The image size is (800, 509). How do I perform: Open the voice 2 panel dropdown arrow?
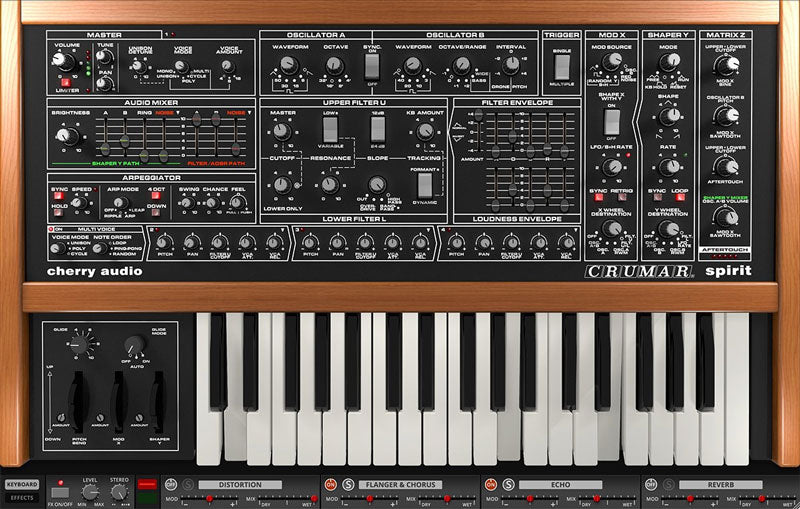tap(285, 230)
